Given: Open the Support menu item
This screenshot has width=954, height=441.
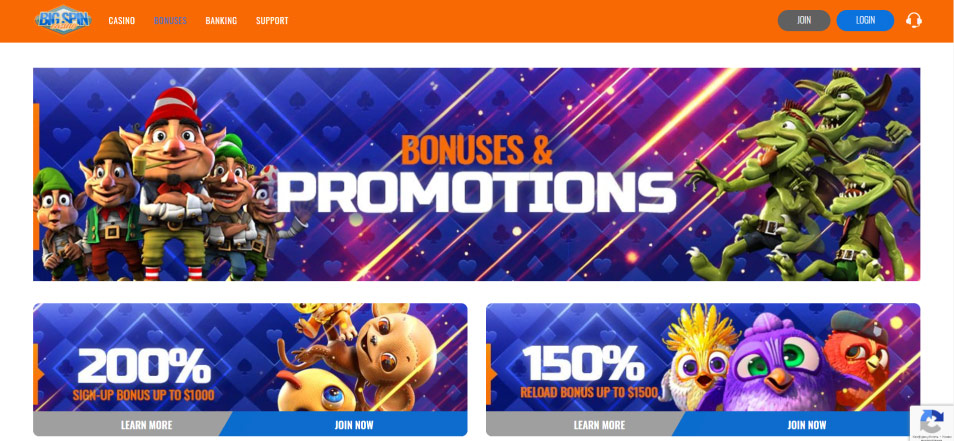Looking at the screenshot, I should (x=272, y=21).
